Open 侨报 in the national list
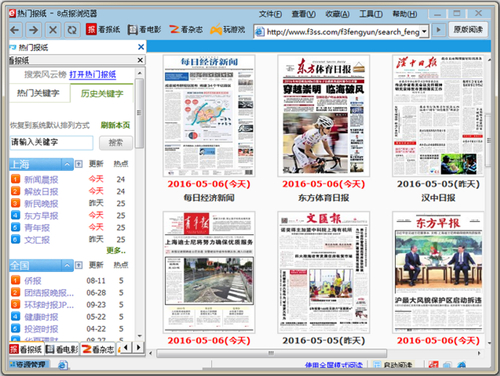 click(33, 281)
